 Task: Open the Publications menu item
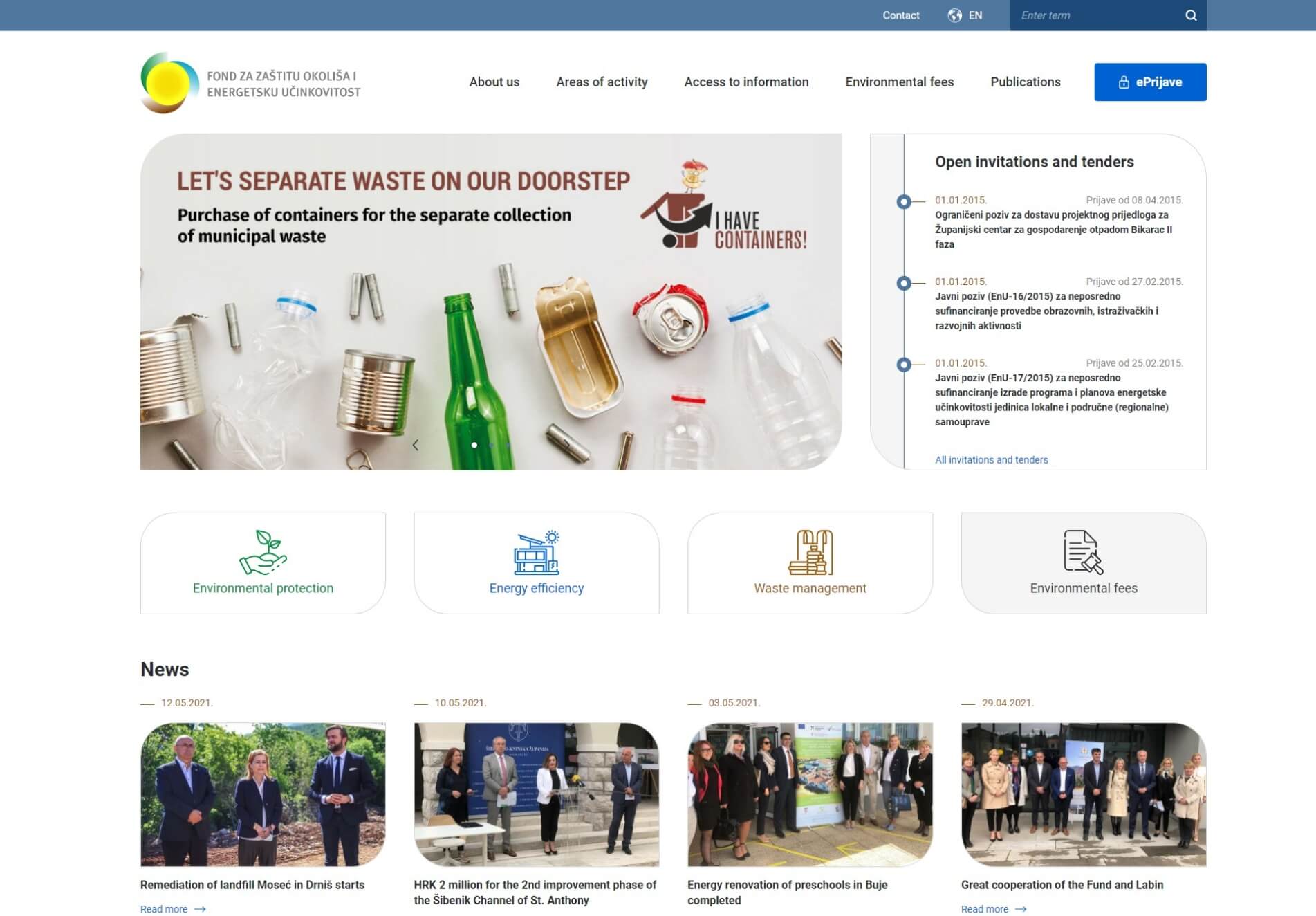point(1025,82)
